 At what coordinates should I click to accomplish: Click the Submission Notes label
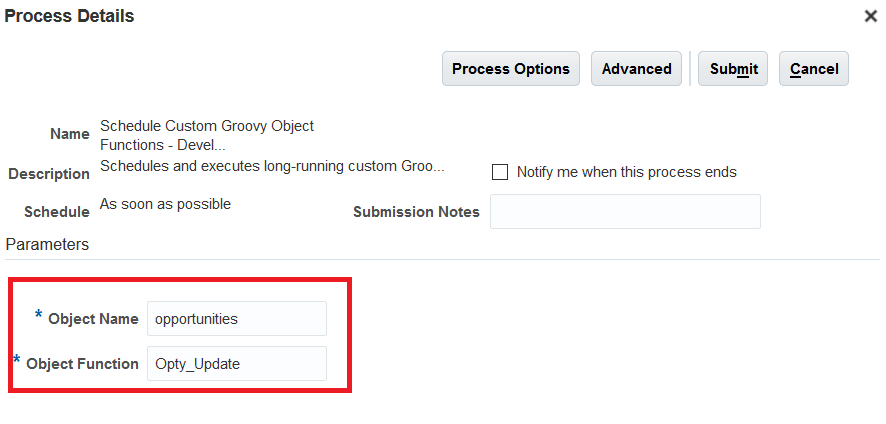tap(416, 212)
